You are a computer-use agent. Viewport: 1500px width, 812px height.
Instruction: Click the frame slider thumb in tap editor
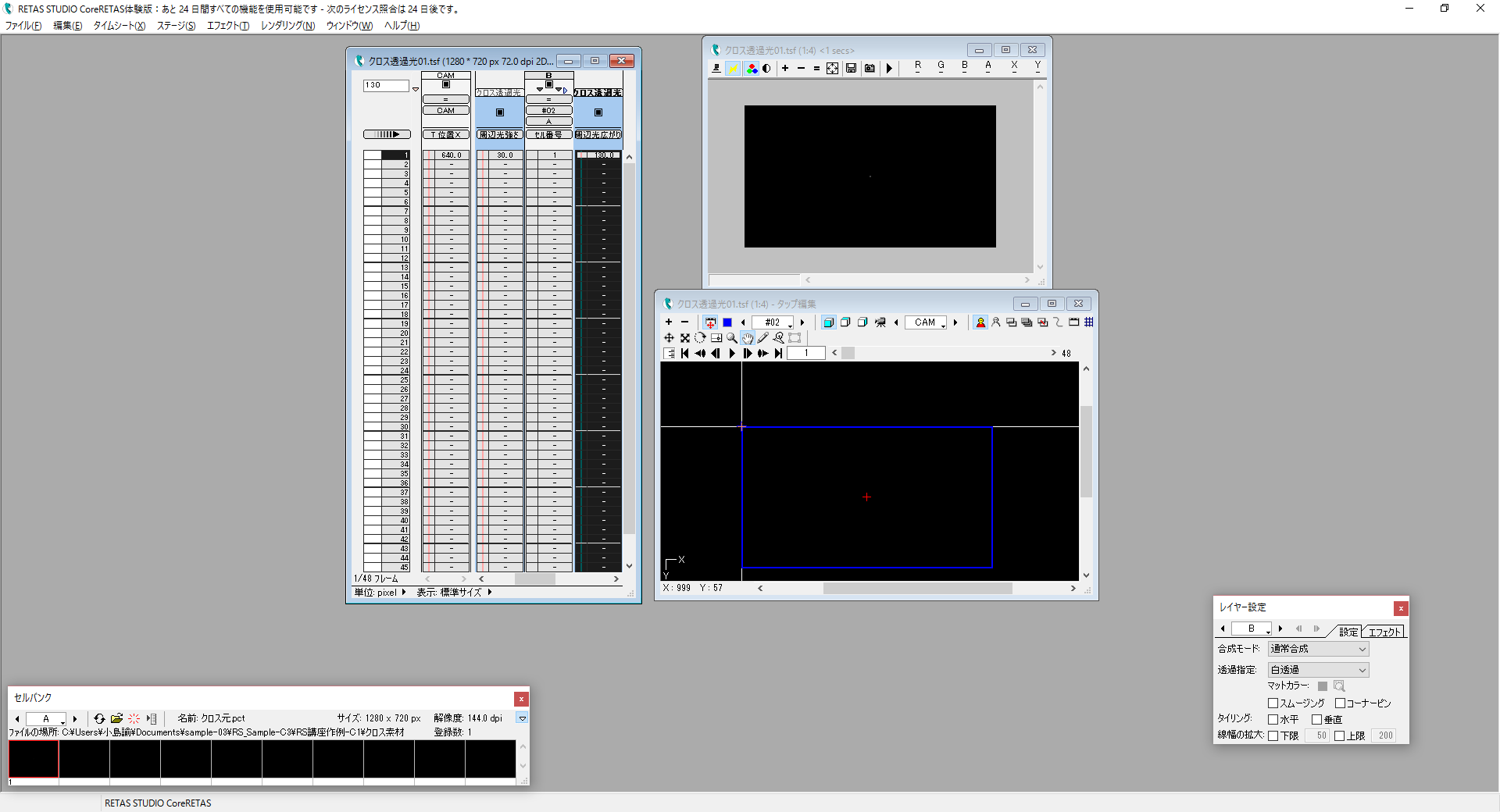pyautogui.click(x=848, y=353)
